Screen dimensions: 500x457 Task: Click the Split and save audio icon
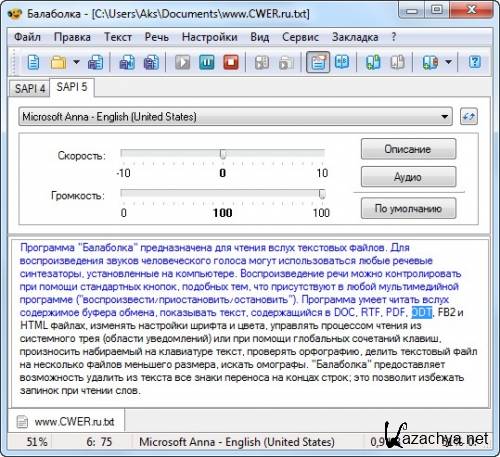pyautogui.click(x=151, y=62)
